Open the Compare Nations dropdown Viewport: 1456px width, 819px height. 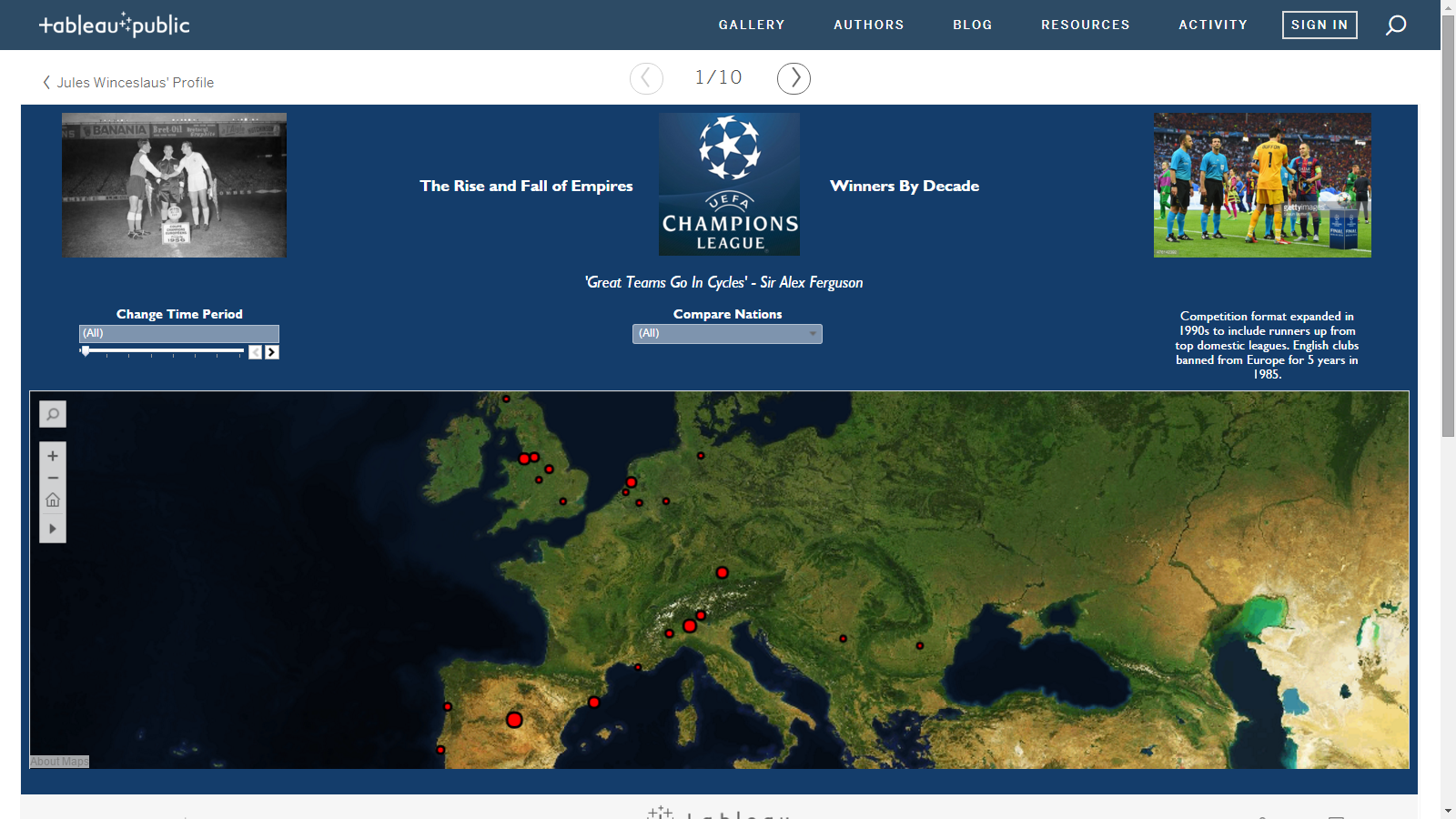[x=727, y=334]
